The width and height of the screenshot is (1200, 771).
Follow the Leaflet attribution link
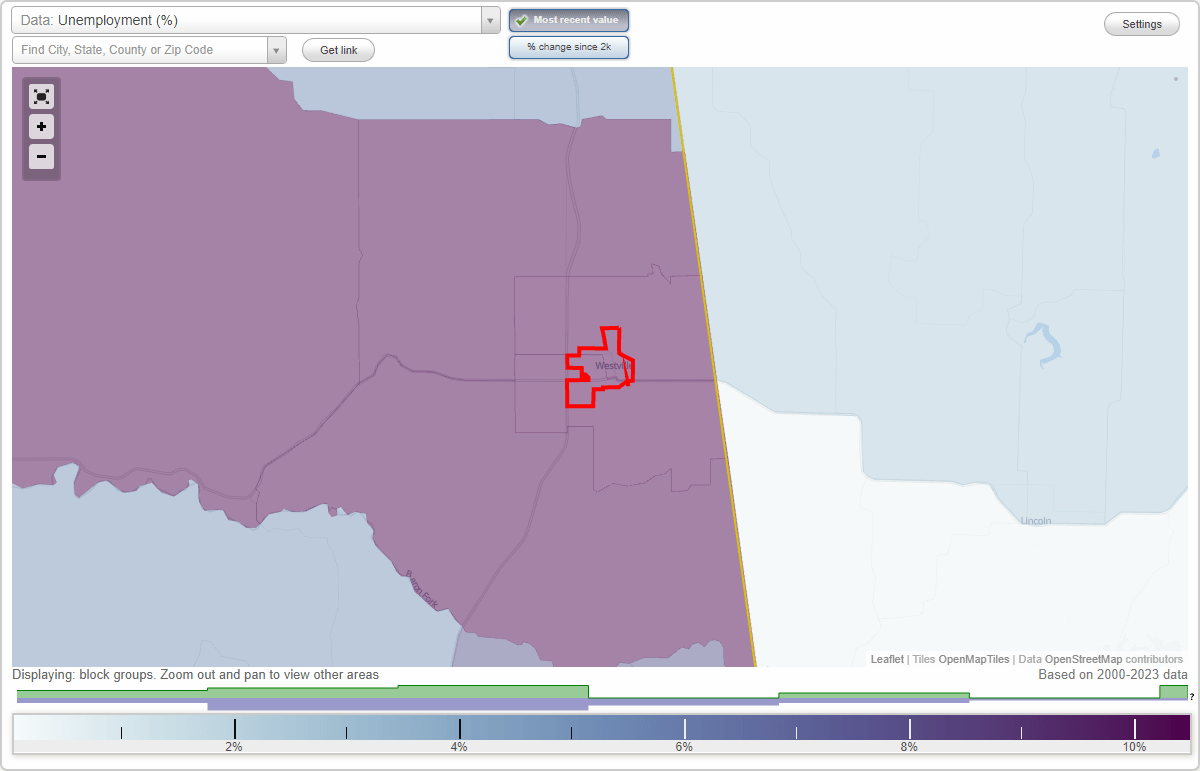point(886,659)
